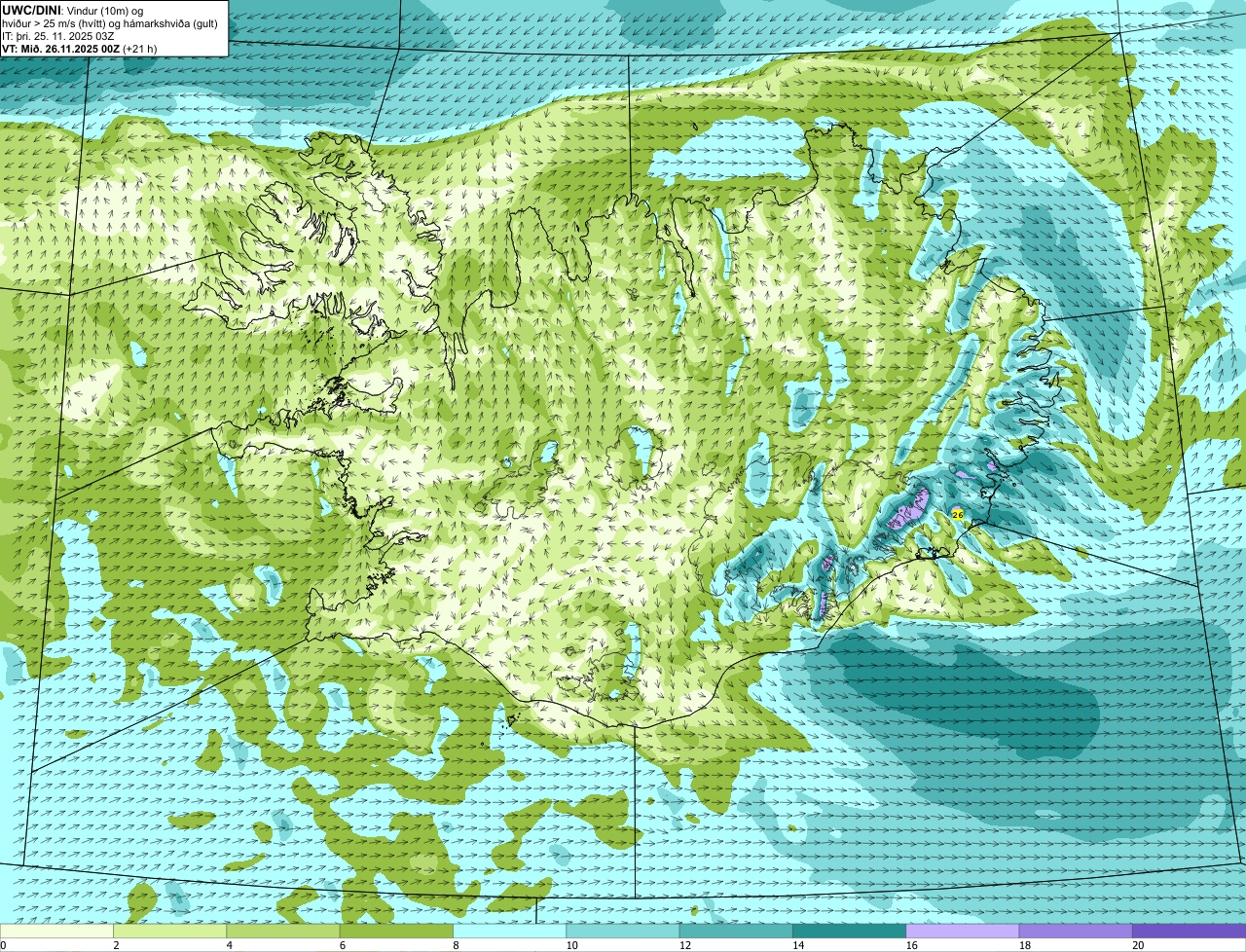Image resolution: width=1246 pixels, height=952 pixels.
Task: Click the pale yellow 0–2 m/s legend swatch
Action: click(56, 931)
